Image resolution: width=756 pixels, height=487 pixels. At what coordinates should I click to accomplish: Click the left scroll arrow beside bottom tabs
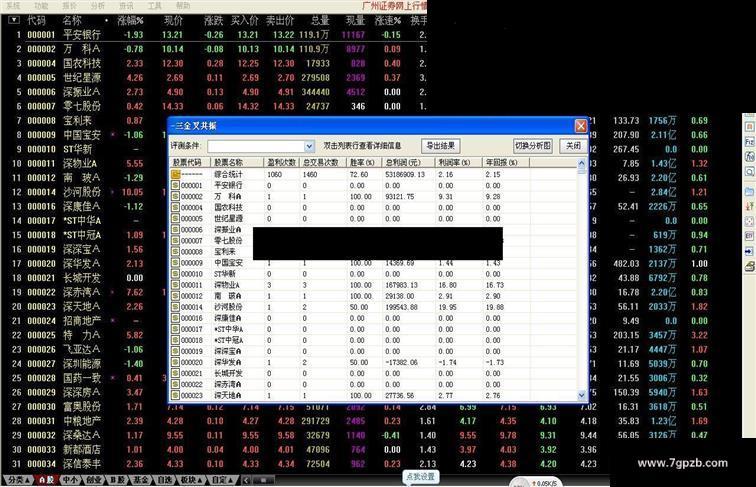(246, 480)
